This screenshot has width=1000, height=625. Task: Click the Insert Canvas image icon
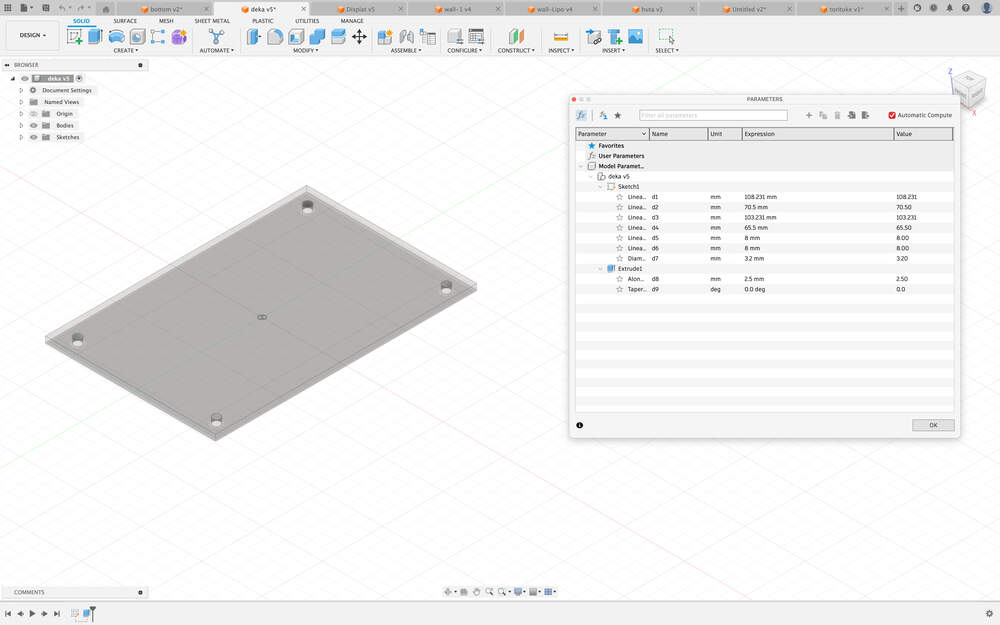point(635,36)
